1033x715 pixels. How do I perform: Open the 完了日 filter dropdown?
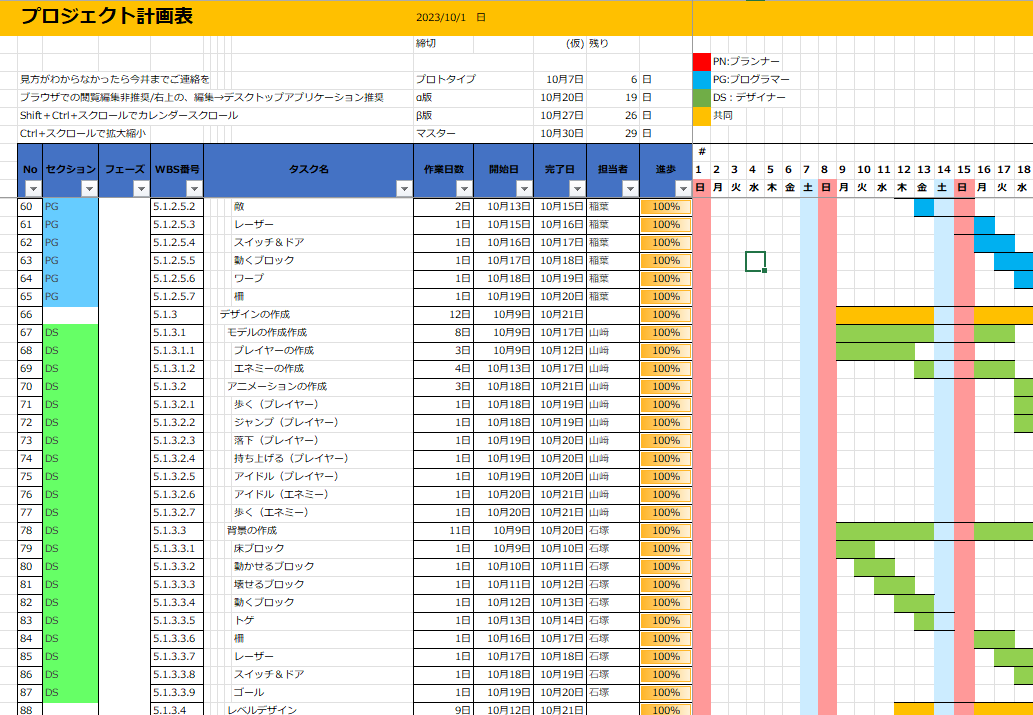576,189
